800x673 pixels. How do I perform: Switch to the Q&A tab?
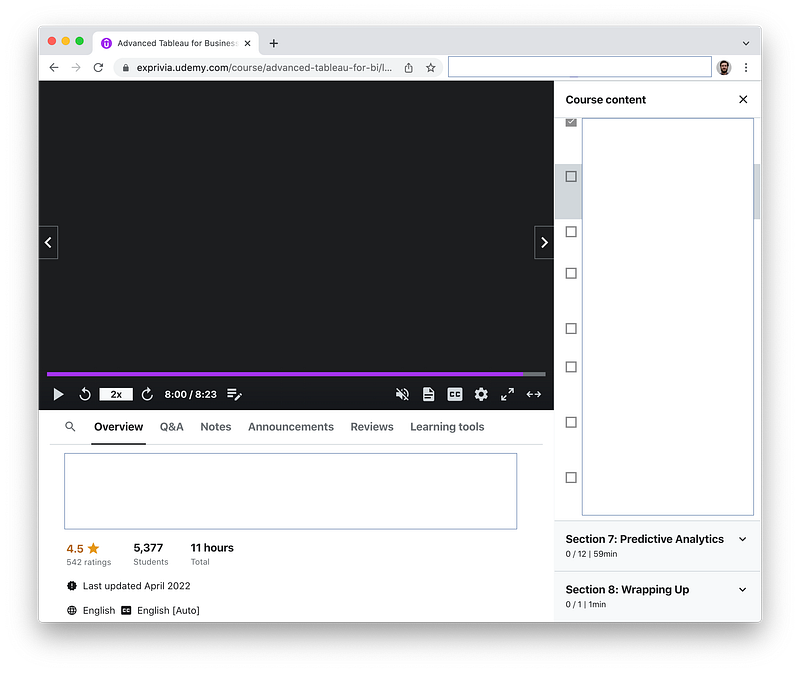(171, 427)
